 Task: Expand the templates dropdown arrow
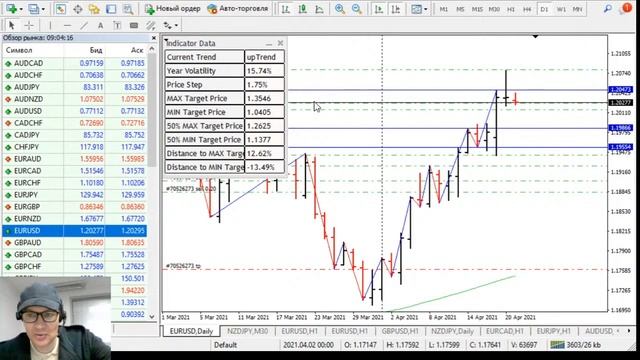point(425,9)
